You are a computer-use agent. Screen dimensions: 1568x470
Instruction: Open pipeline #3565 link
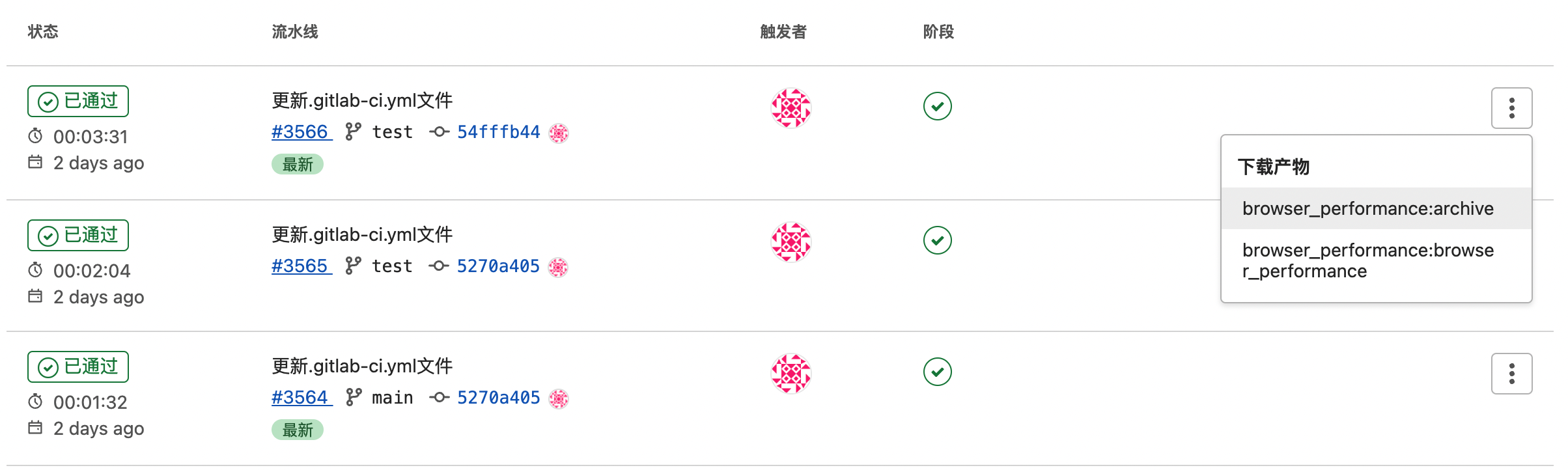click(x=301, y=266)
